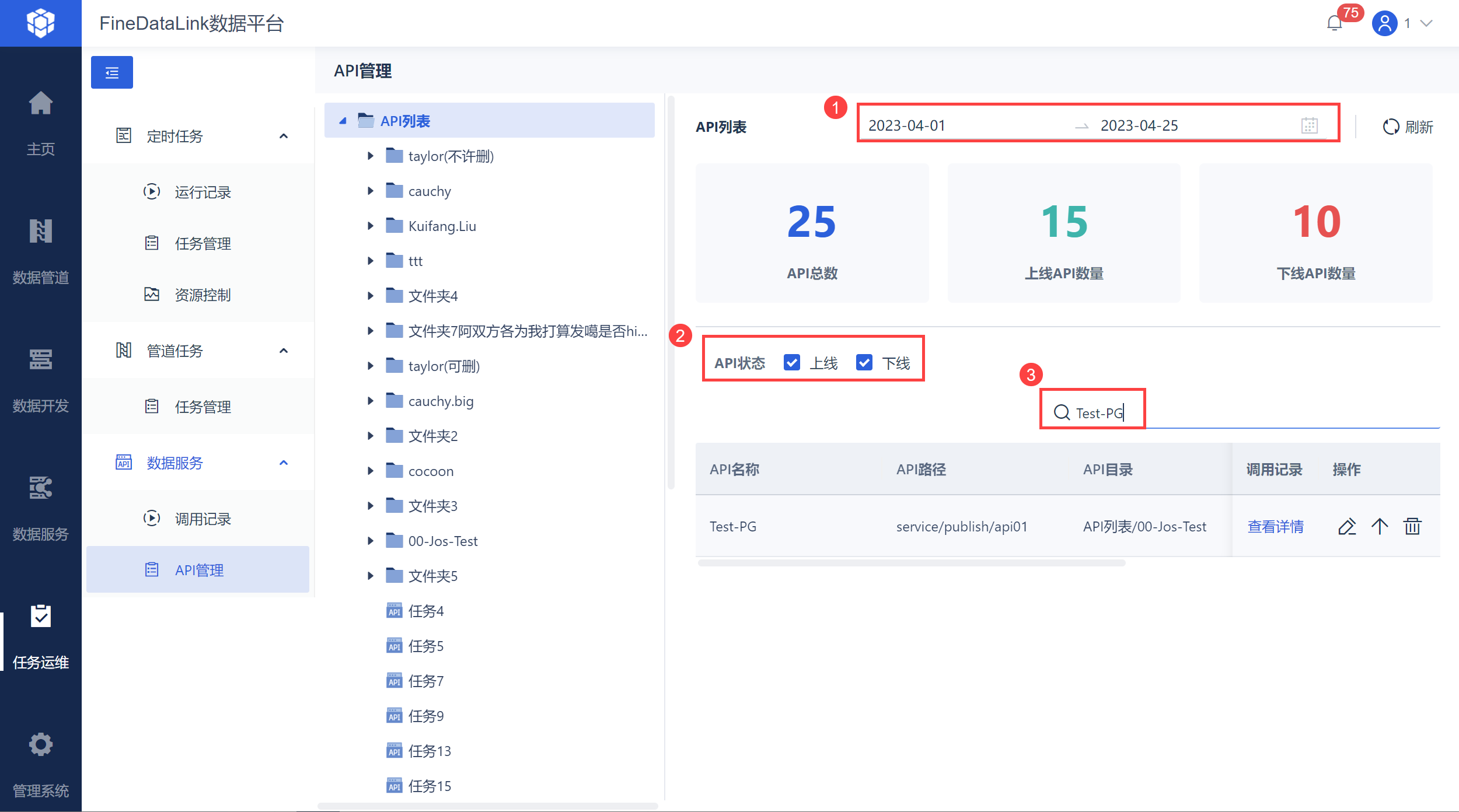
Task: Edit the Test-PG API with the pencil icon
Action: 1346,526
